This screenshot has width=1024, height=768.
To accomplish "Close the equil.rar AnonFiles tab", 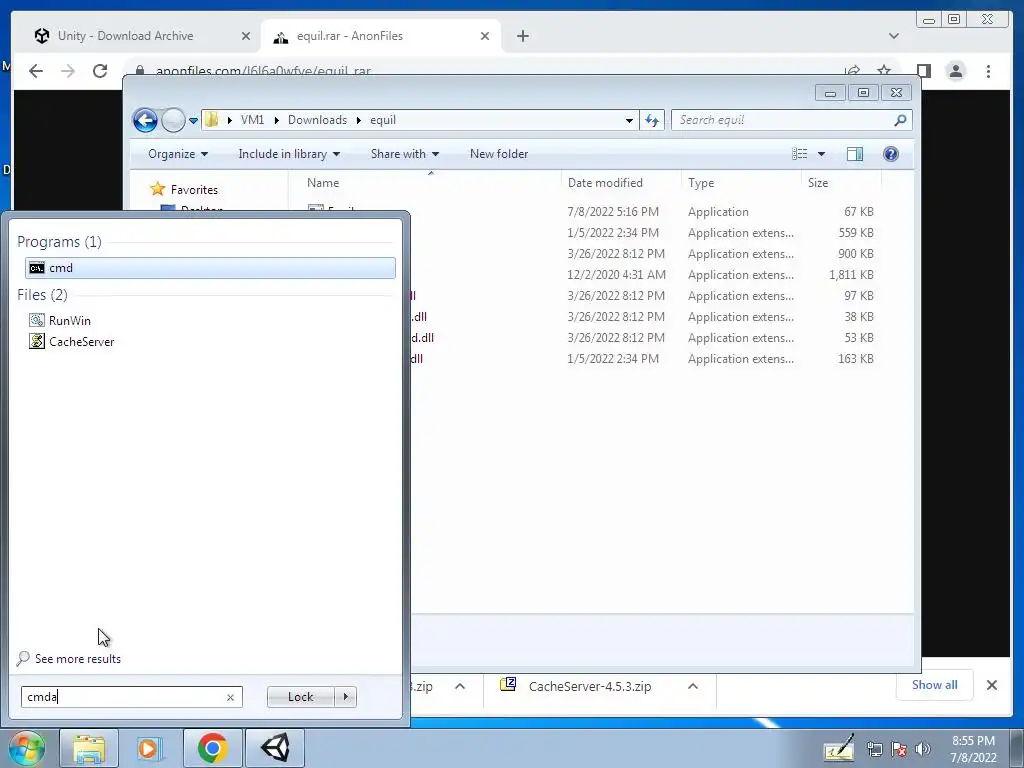I will (x=485, y=37).
